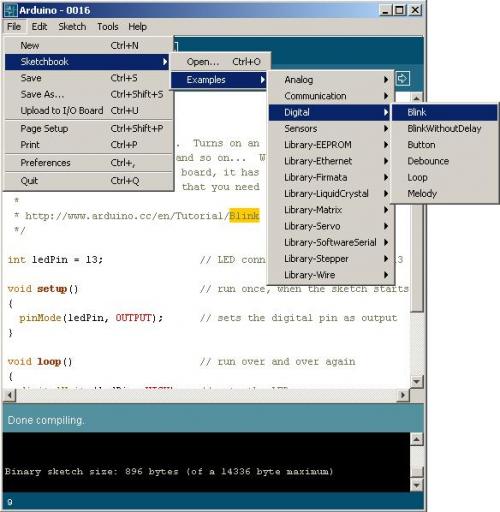Image resolution: width=500 pixels, height=512 pixels.
Task: Choose Save As... menu entry
Action: [x=89, y=94]
